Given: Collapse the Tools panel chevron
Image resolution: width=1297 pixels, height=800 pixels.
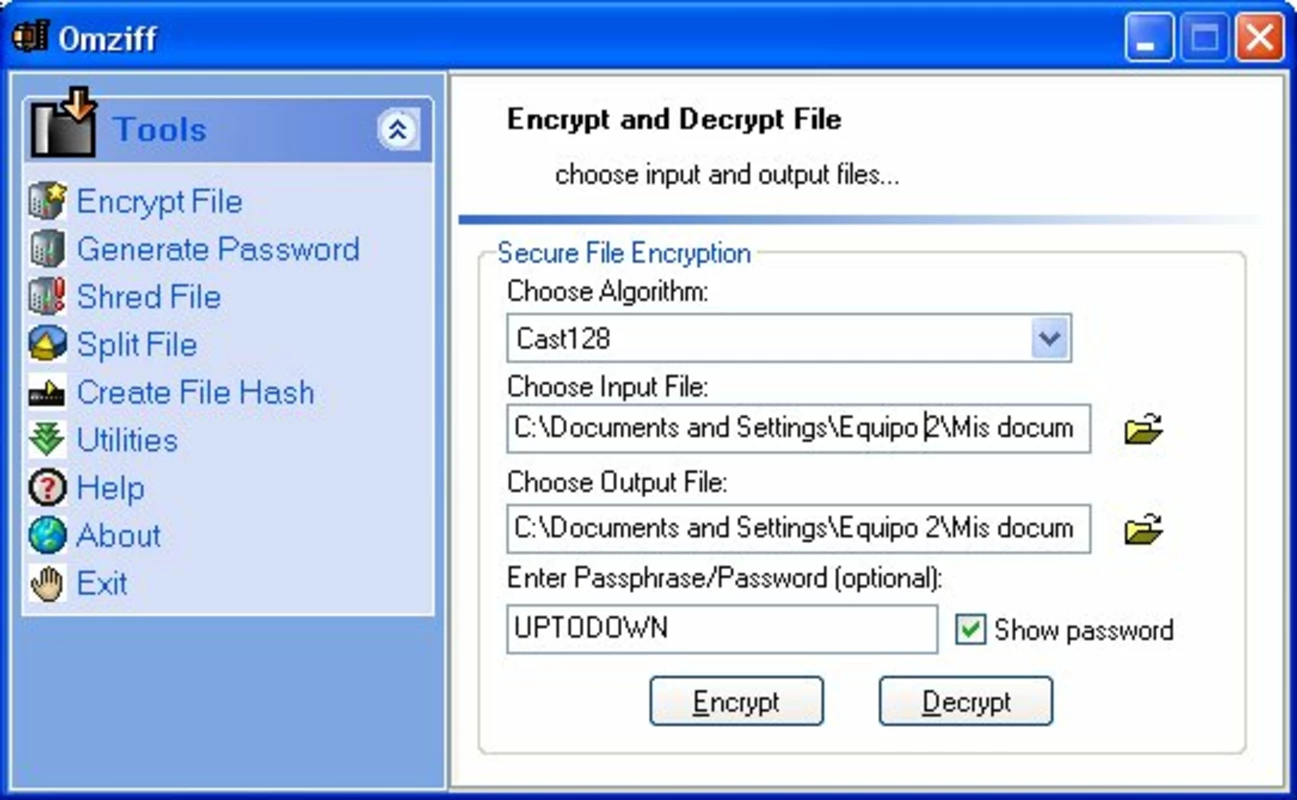Looking at the screenshot, I should click(x=398, y=130).
